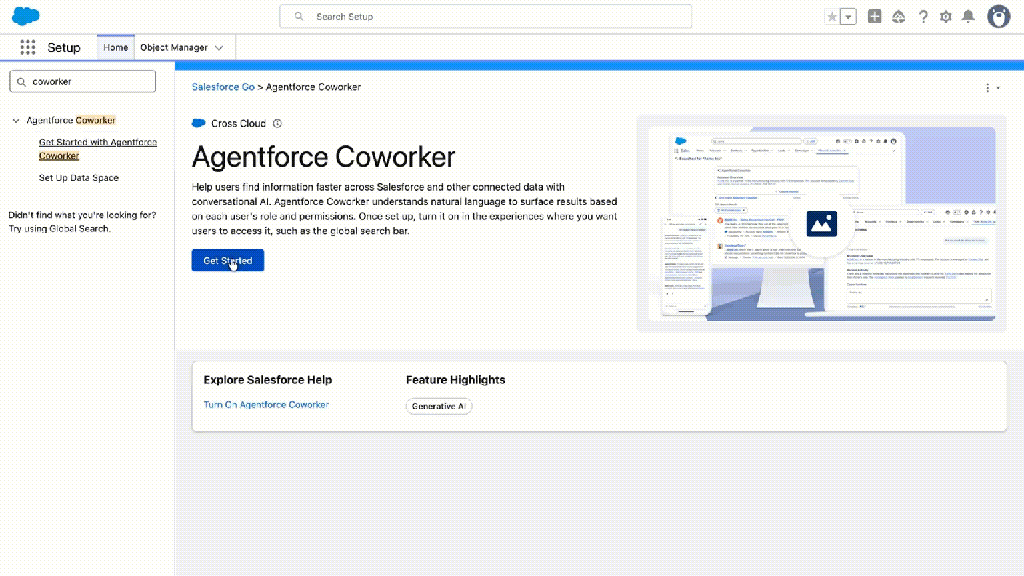Click the image icon on the preview
This screenshot has height=576, width=1024.
pyautogui.click(x=822, y=223)
